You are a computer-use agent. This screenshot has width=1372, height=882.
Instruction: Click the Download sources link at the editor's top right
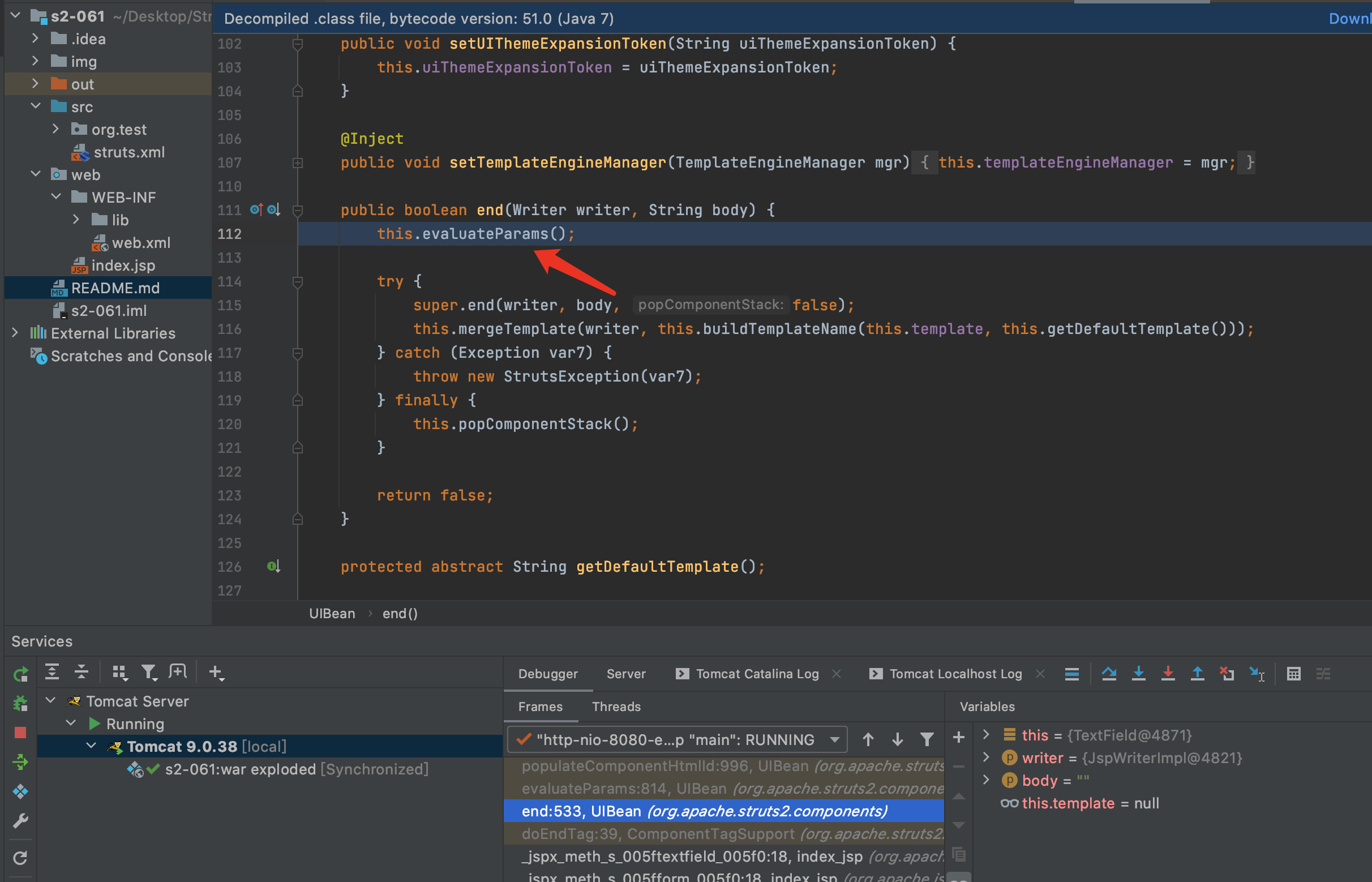[1350, 19]
